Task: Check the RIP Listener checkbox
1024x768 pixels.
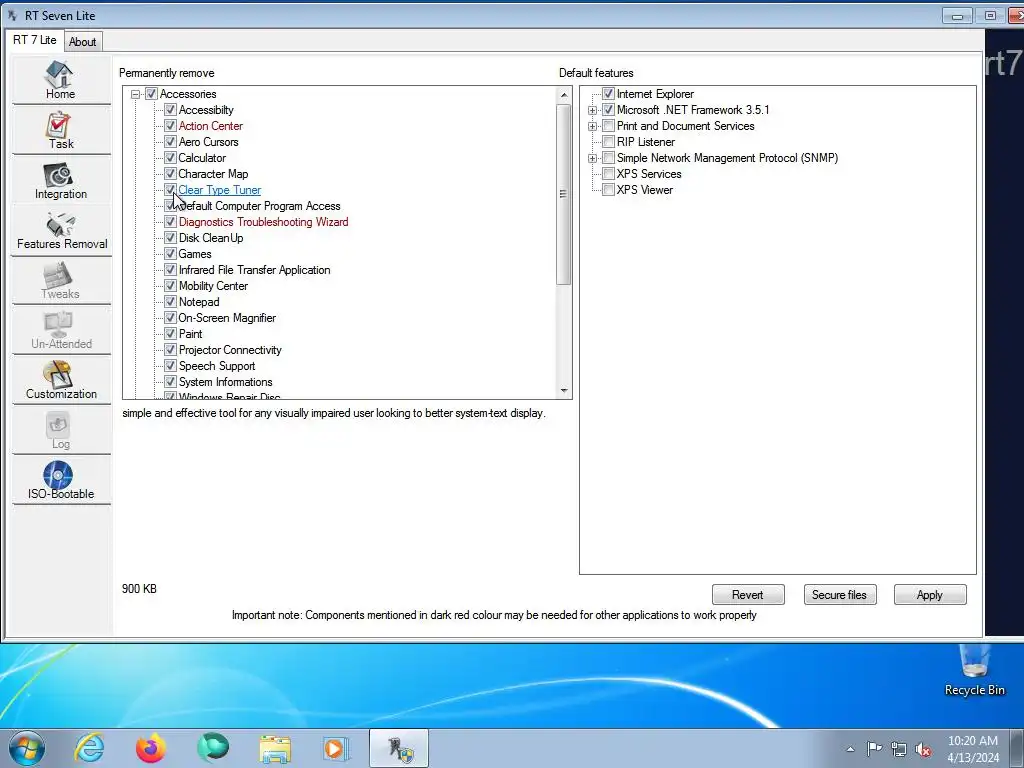Action: pyautogui.click(x=608, y=142)
